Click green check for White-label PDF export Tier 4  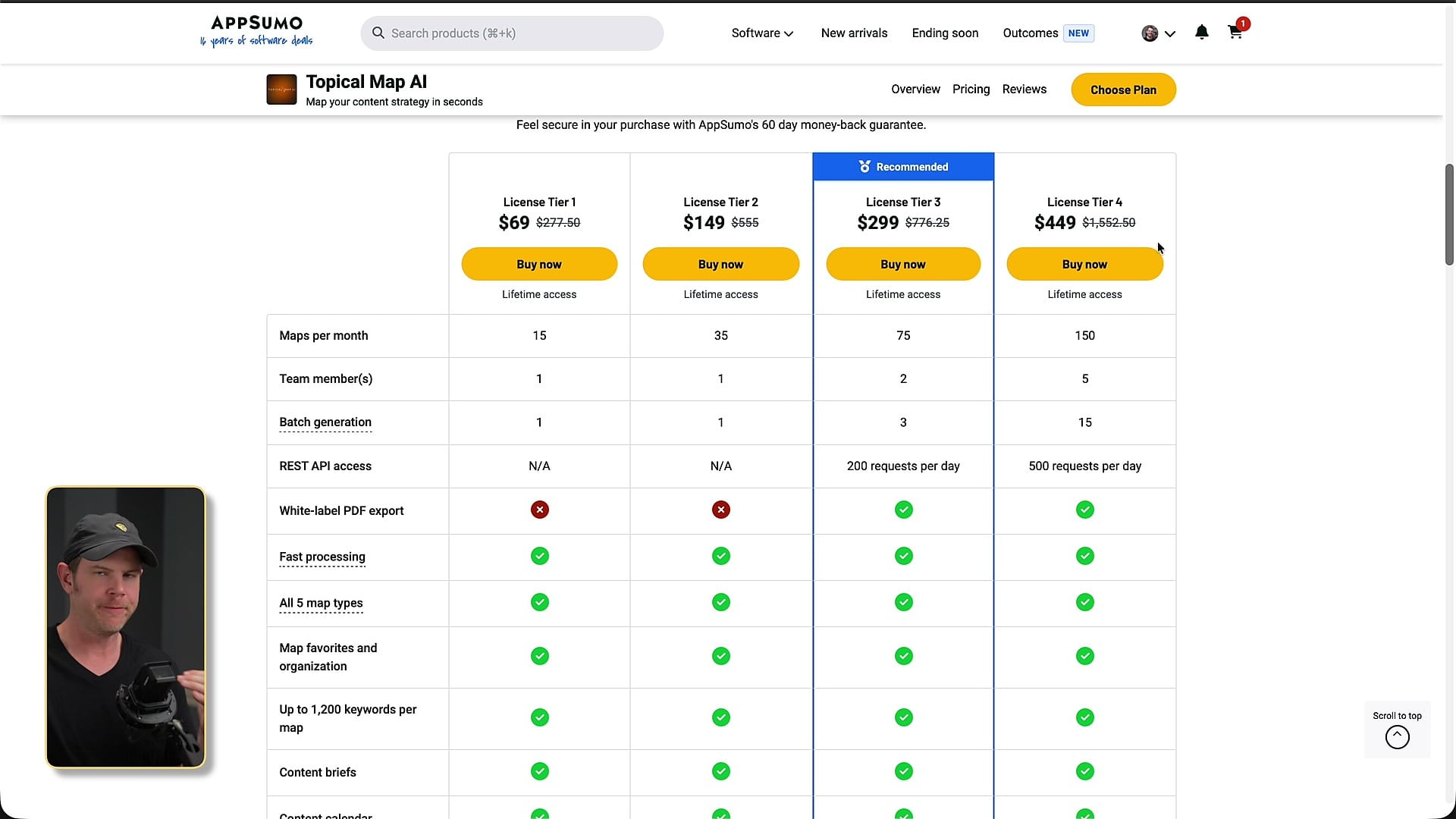point(1085,510)
